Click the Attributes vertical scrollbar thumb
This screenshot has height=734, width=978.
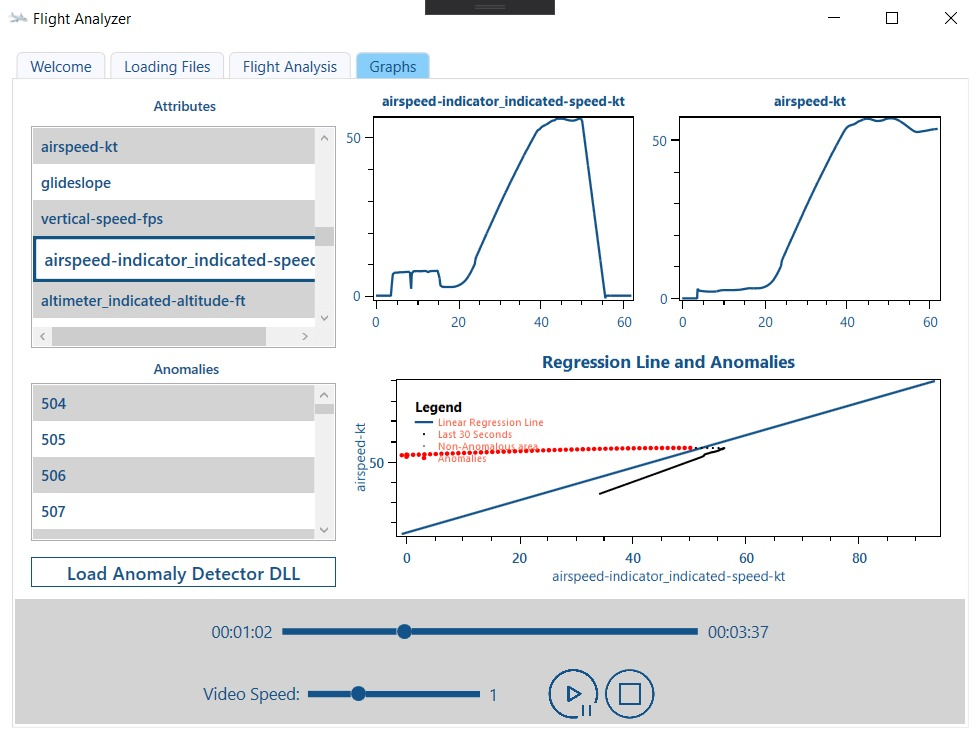pos(324,236)
